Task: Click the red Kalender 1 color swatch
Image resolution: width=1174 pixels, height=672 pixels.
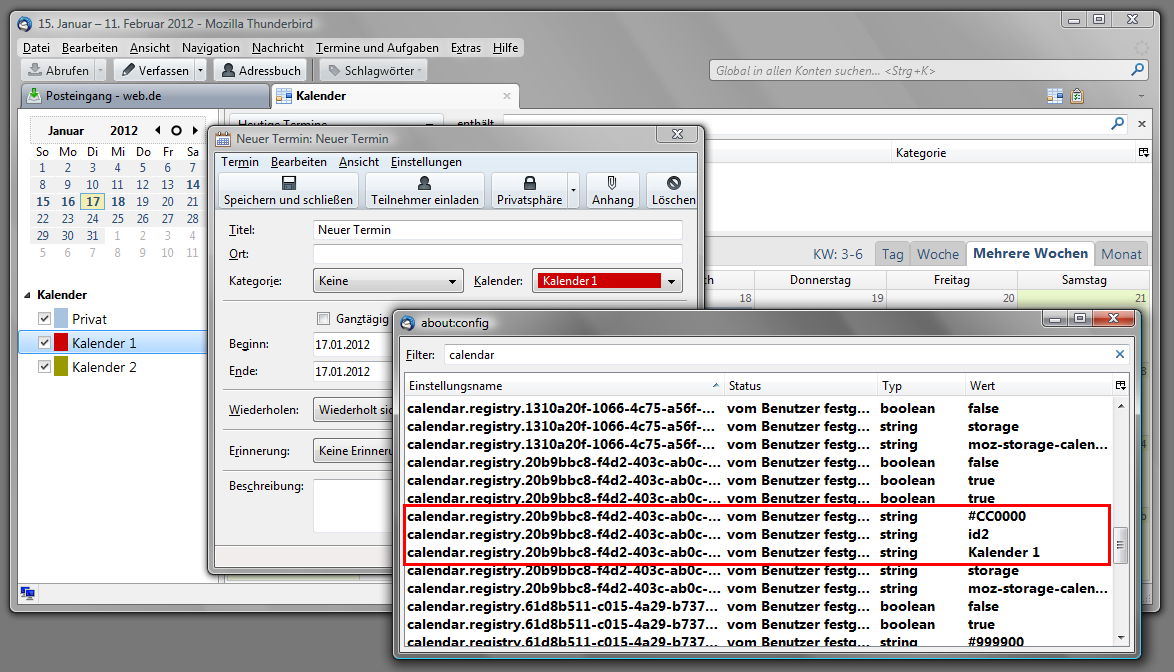Action: pyautogui.click(x=61, y=343)
